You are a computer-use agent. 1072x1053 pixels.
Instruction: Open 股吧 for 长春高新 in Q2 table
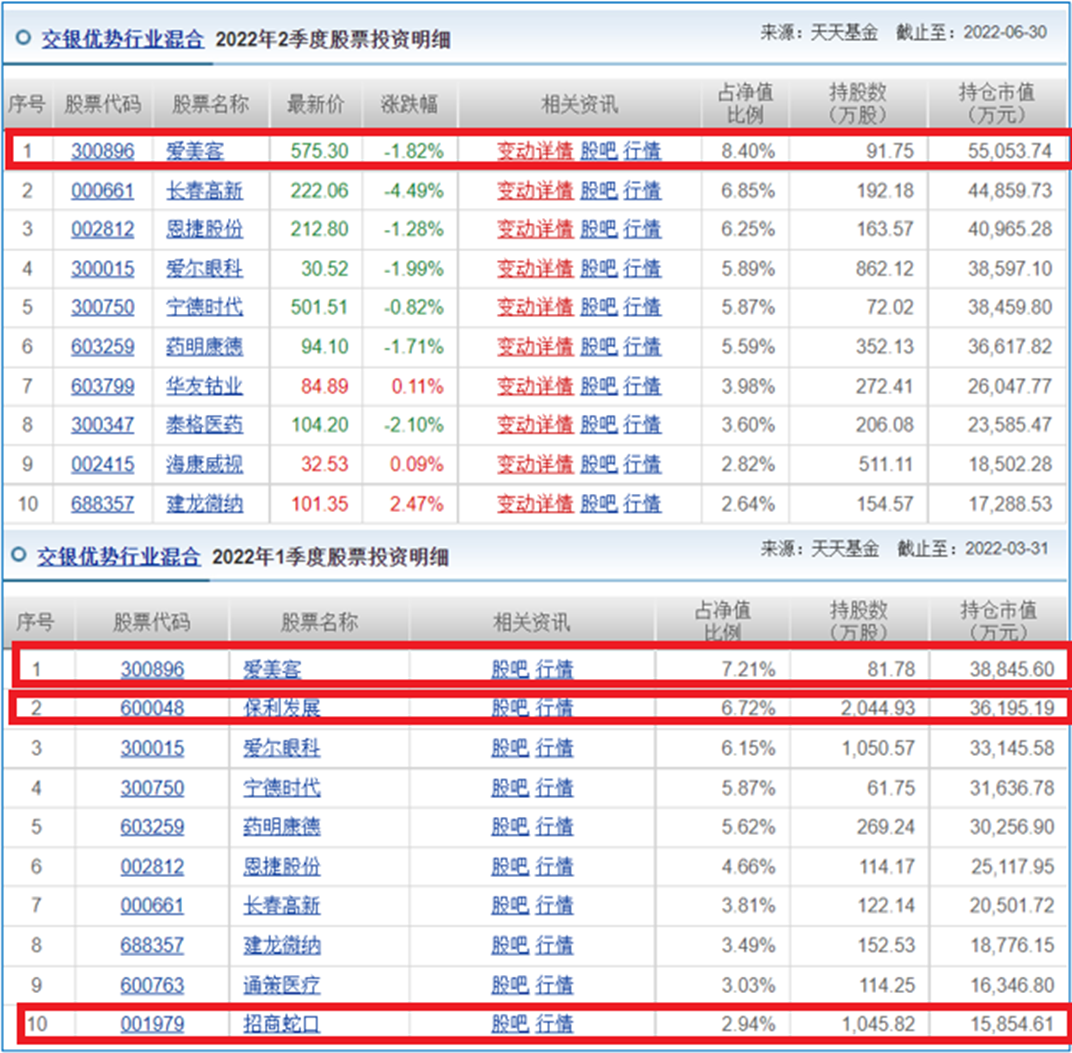(x=598, y=191)
